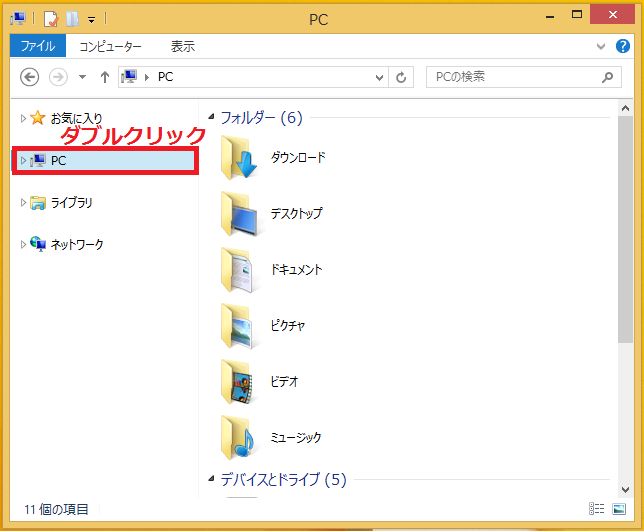Click the PCの検索 search box
Viewport: 644px width, 531px height.
pos(523,77)
